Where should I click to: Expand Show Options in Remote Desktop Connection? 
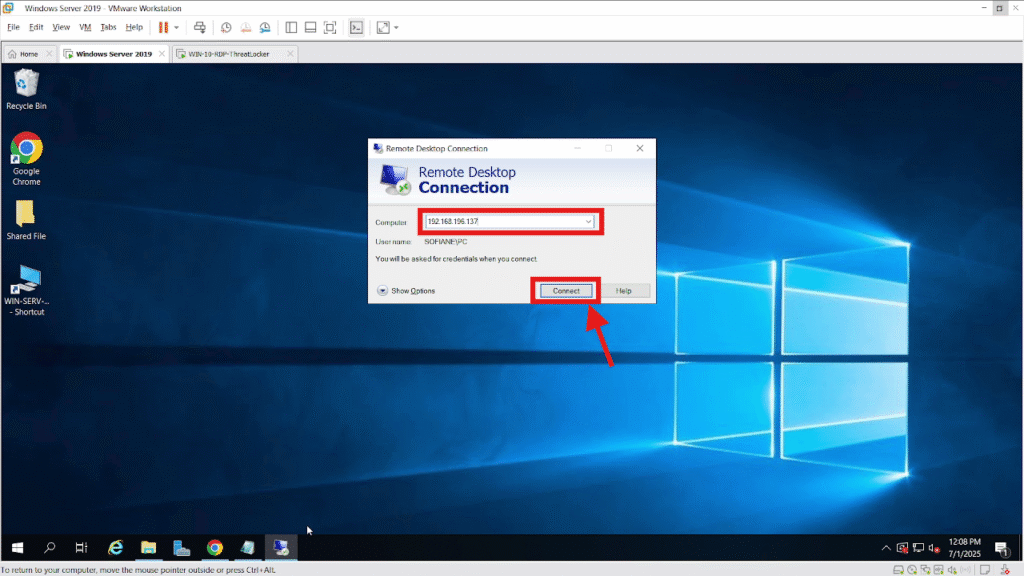tap(406, 291)
